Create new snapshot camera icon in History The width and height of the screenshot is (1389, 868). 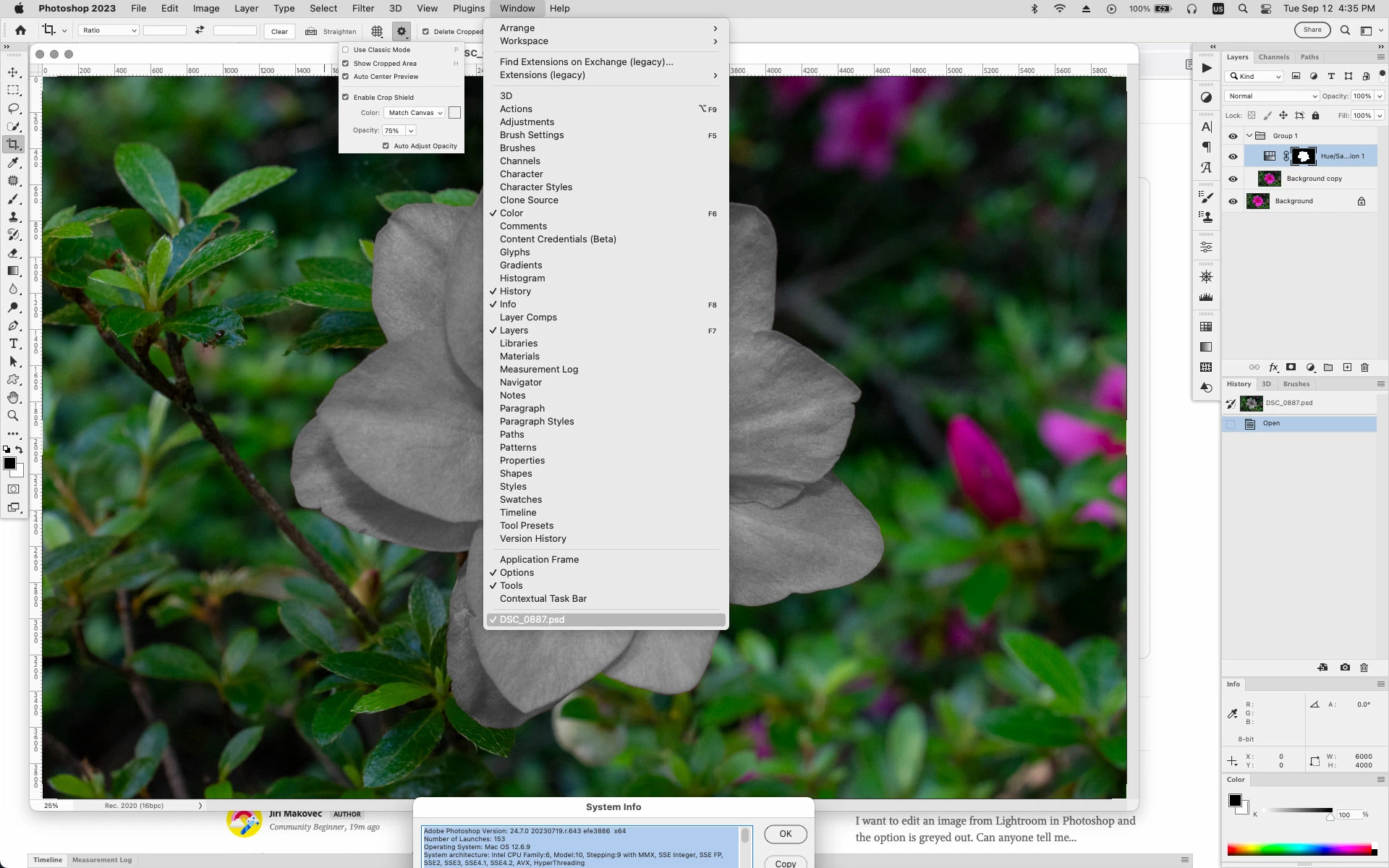(1344, 668)
